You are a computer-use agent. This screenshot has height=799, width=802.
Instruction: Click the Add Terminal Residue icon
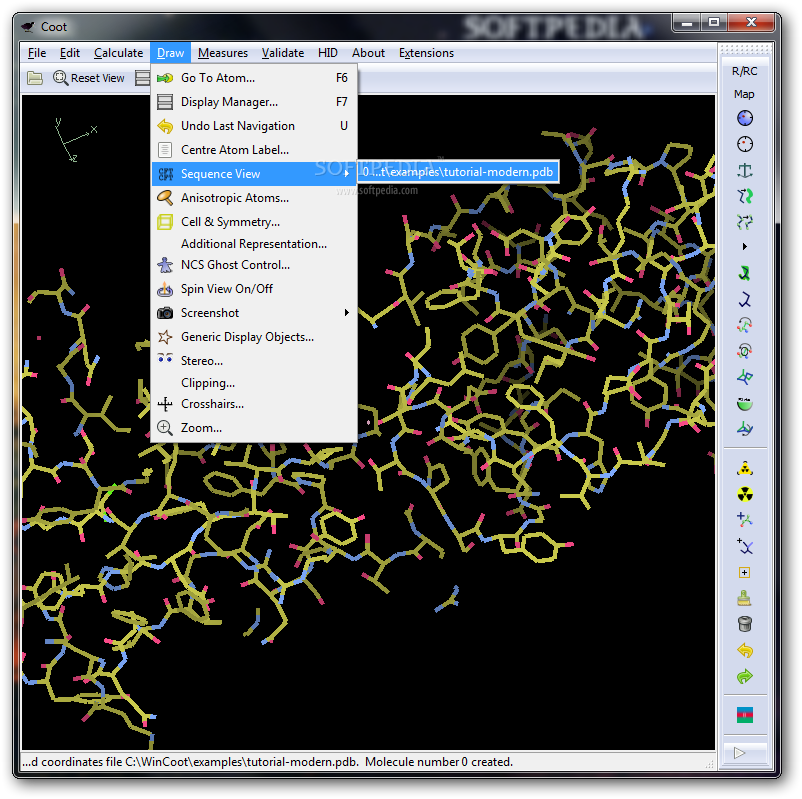[x=745, y=520]
